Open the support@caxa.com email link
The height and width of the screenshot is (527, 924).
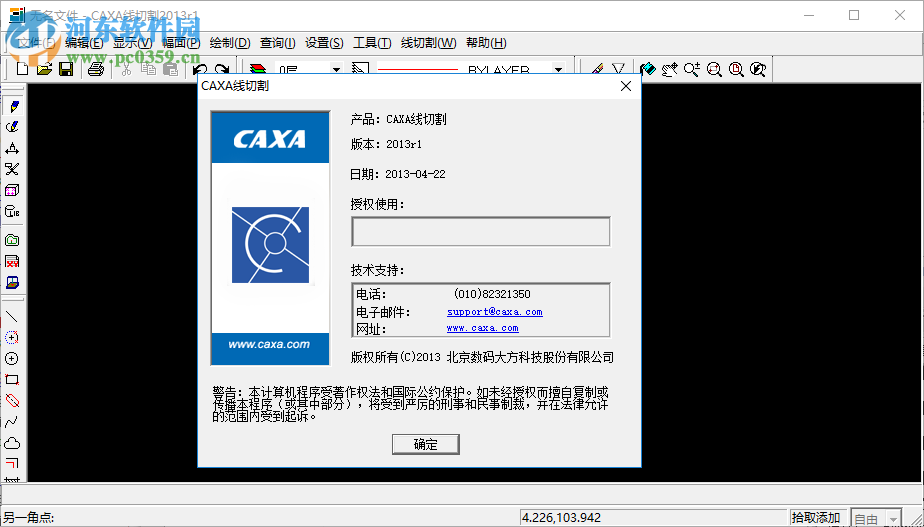click(494, 312)
